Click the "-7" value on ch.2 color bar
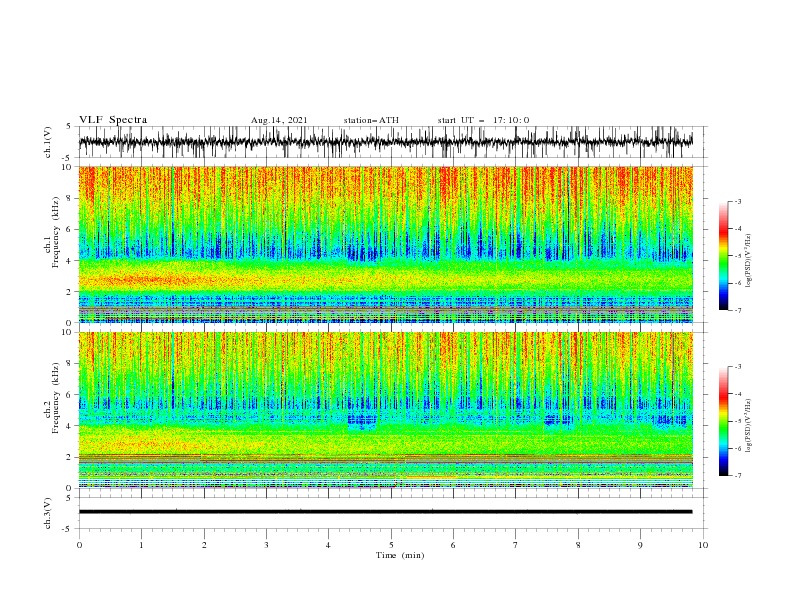 737,476
